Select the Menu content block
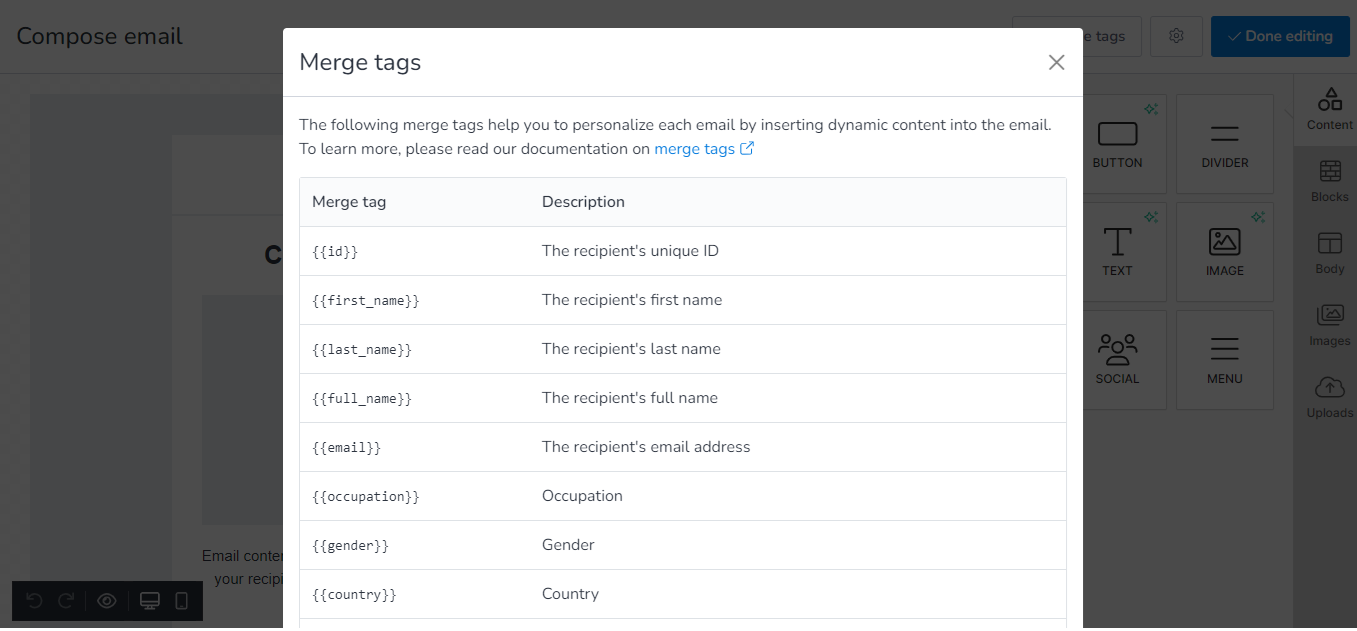The height and width of the screenshot is (631, 1357). point(1224,359)
